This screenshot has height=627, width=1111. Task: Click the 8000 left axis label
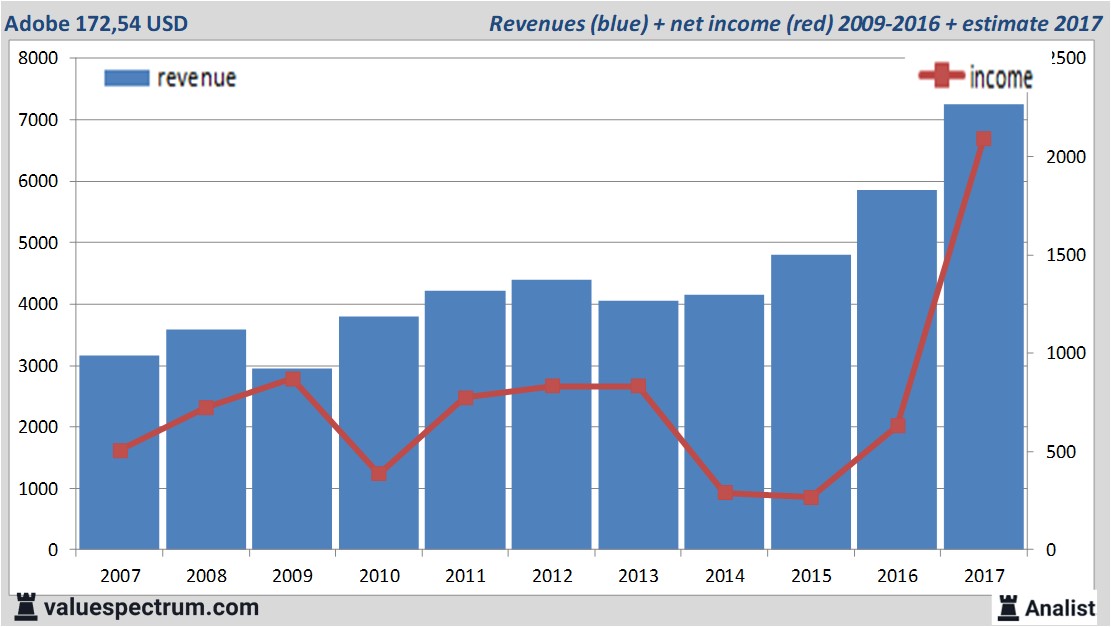pyautogui.click(x=38, y=58)
